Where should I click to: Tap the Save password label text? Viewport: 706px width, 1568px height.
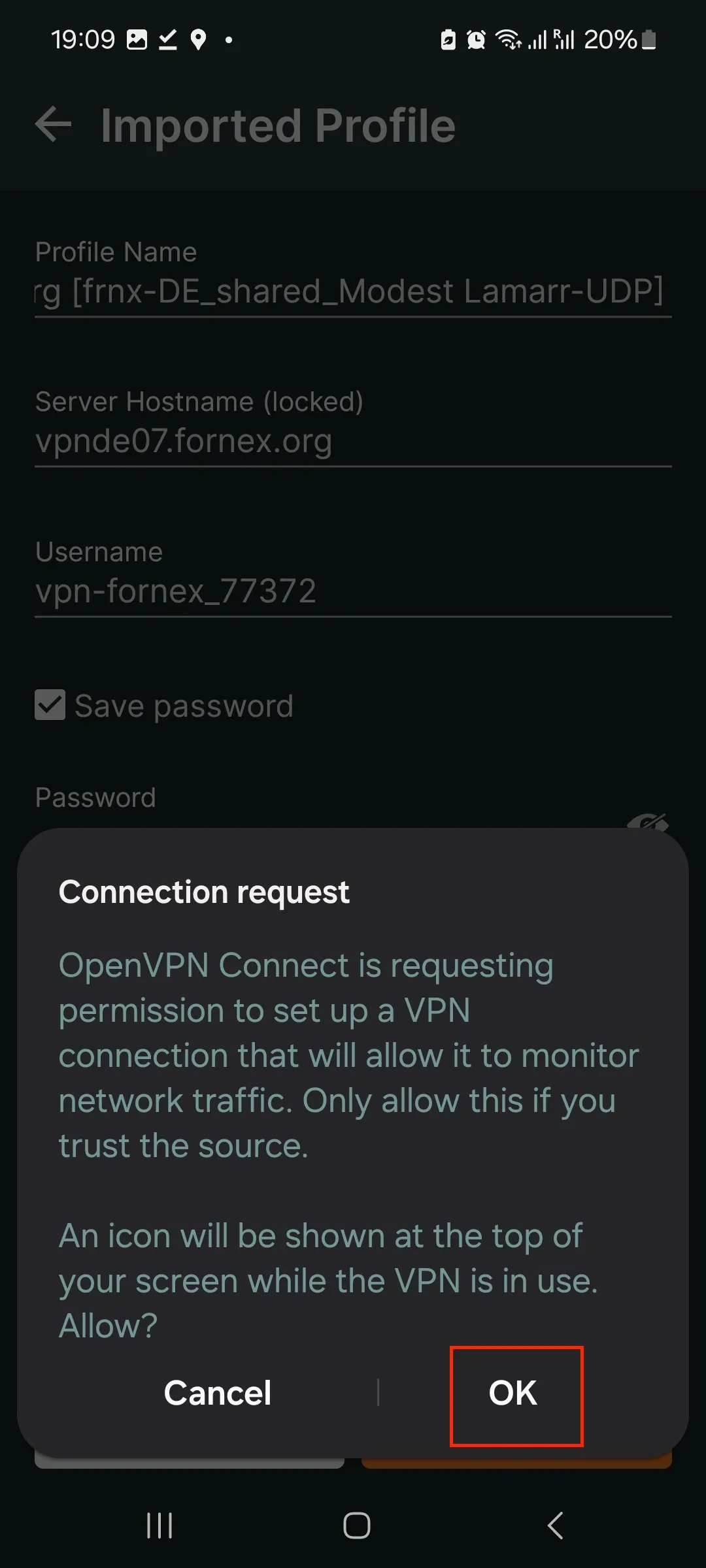184,706
